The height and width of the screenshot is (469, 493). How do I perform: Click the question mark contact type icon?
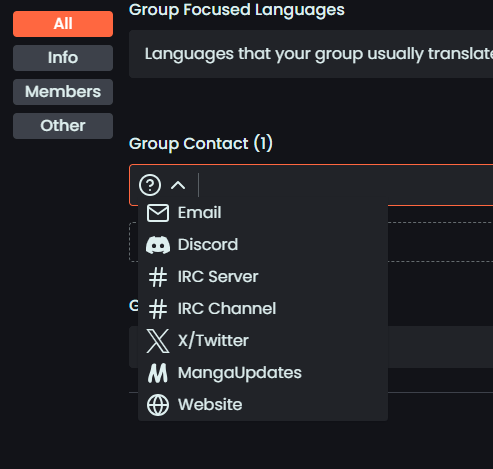(150, 185)
